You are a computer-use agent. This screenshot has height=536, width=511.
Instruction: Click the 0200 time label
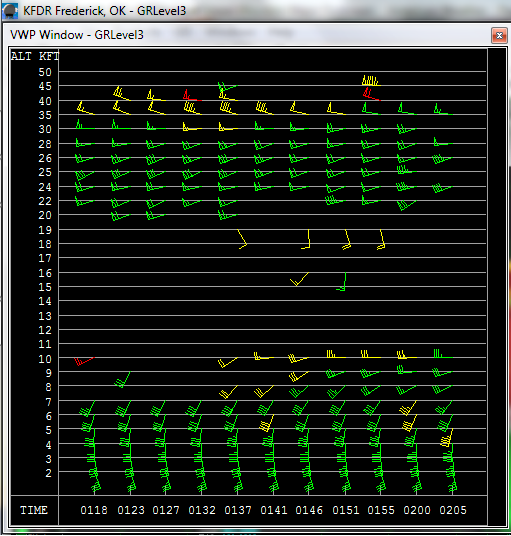coord(417,510)
